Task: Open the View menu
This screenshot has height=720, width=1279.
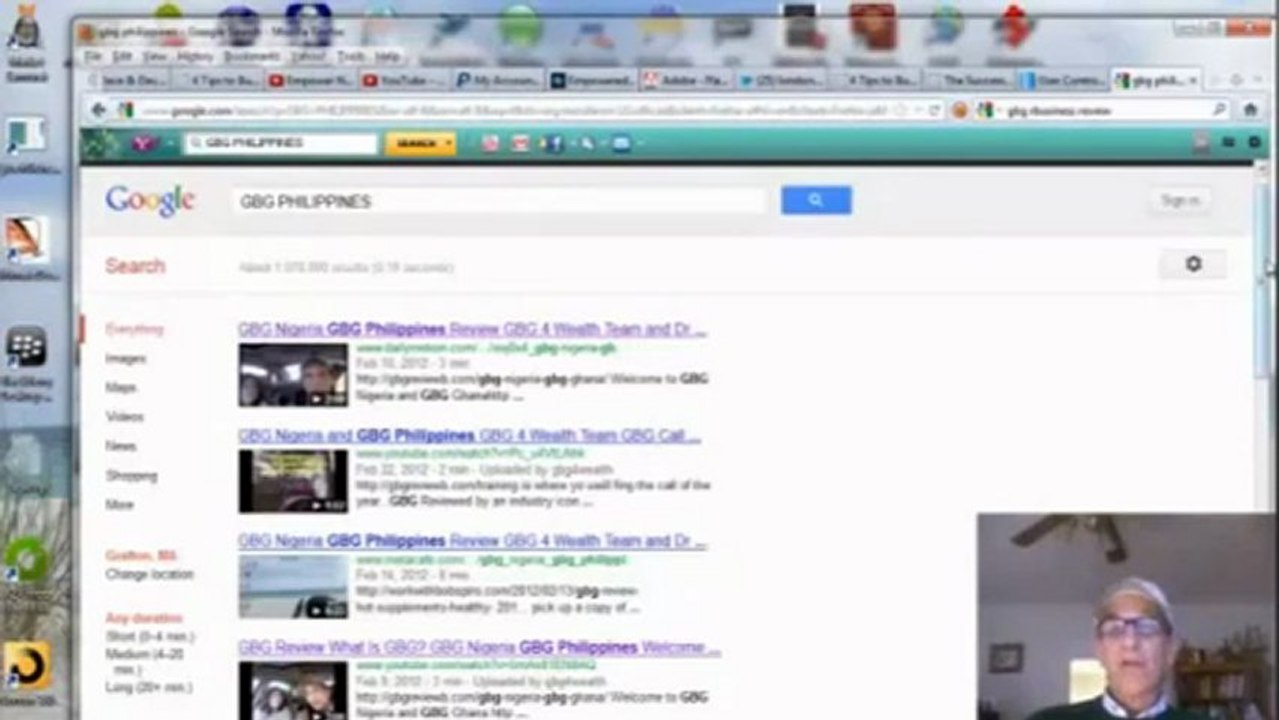Action: click(x=154, y=57)
